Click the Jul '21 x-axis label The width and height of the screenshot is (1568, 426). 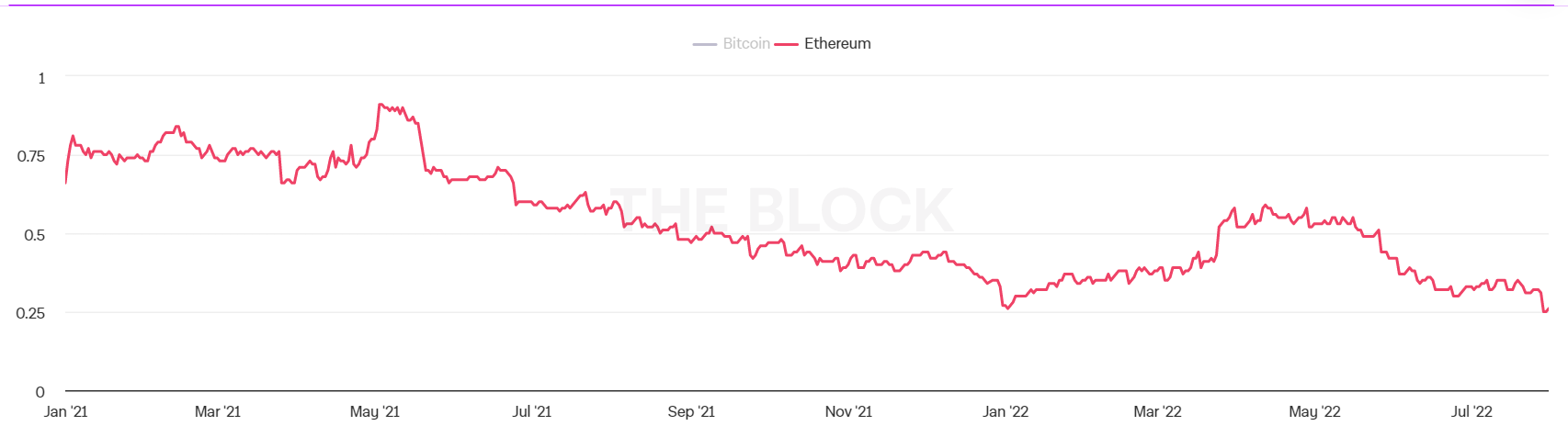point(532,411)
